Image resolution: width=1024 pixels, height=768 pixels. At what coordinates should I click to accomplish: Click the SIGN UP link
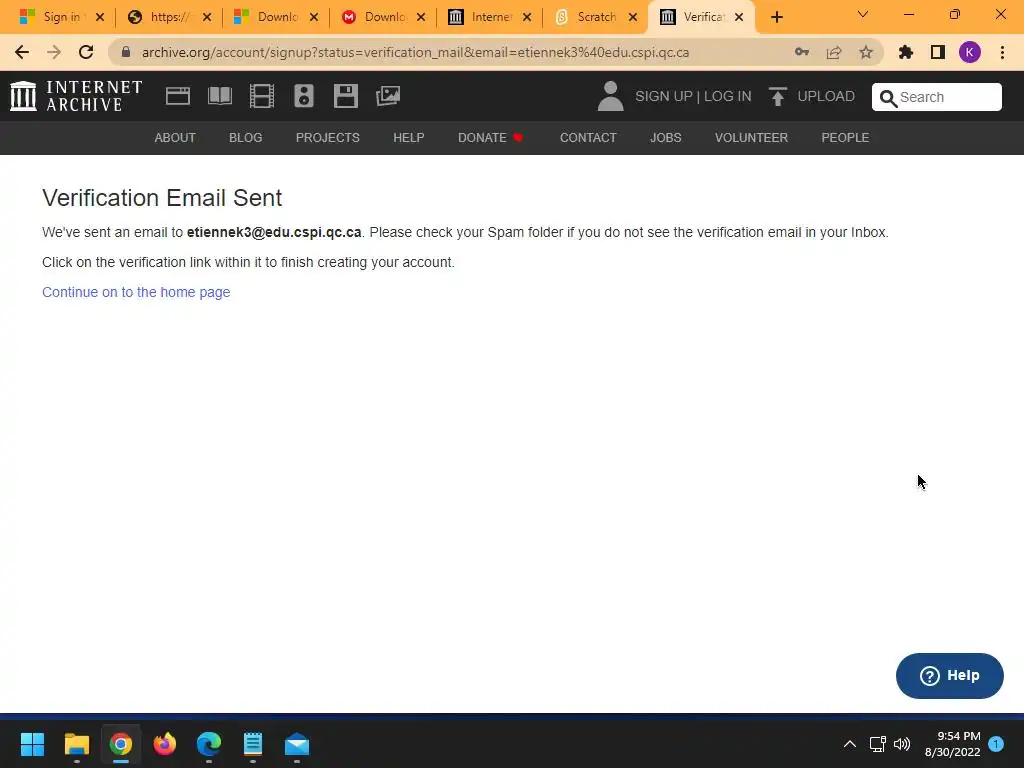pos(664,96)
